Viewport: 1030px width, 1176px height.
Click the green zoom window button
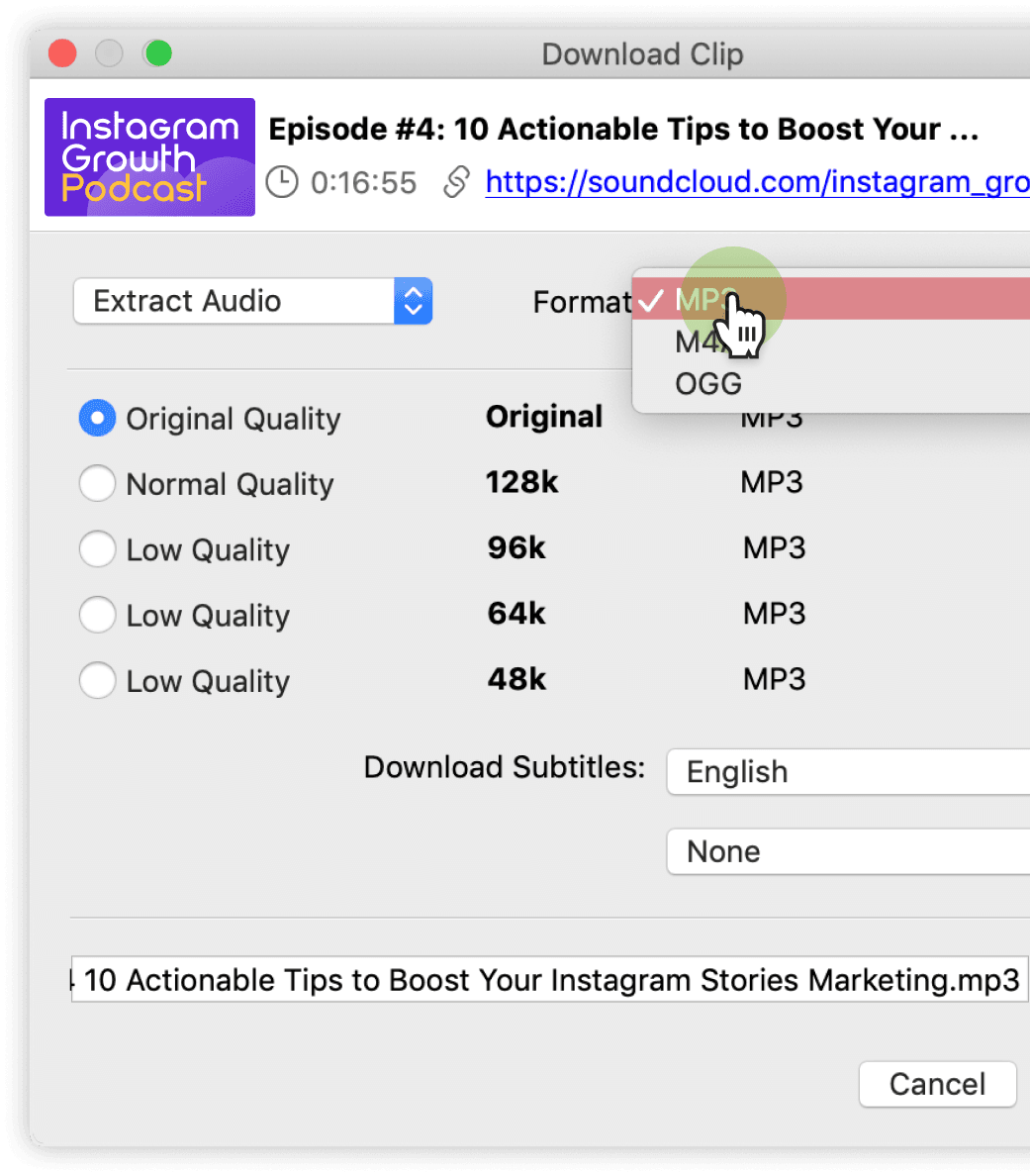pos(158,53)
